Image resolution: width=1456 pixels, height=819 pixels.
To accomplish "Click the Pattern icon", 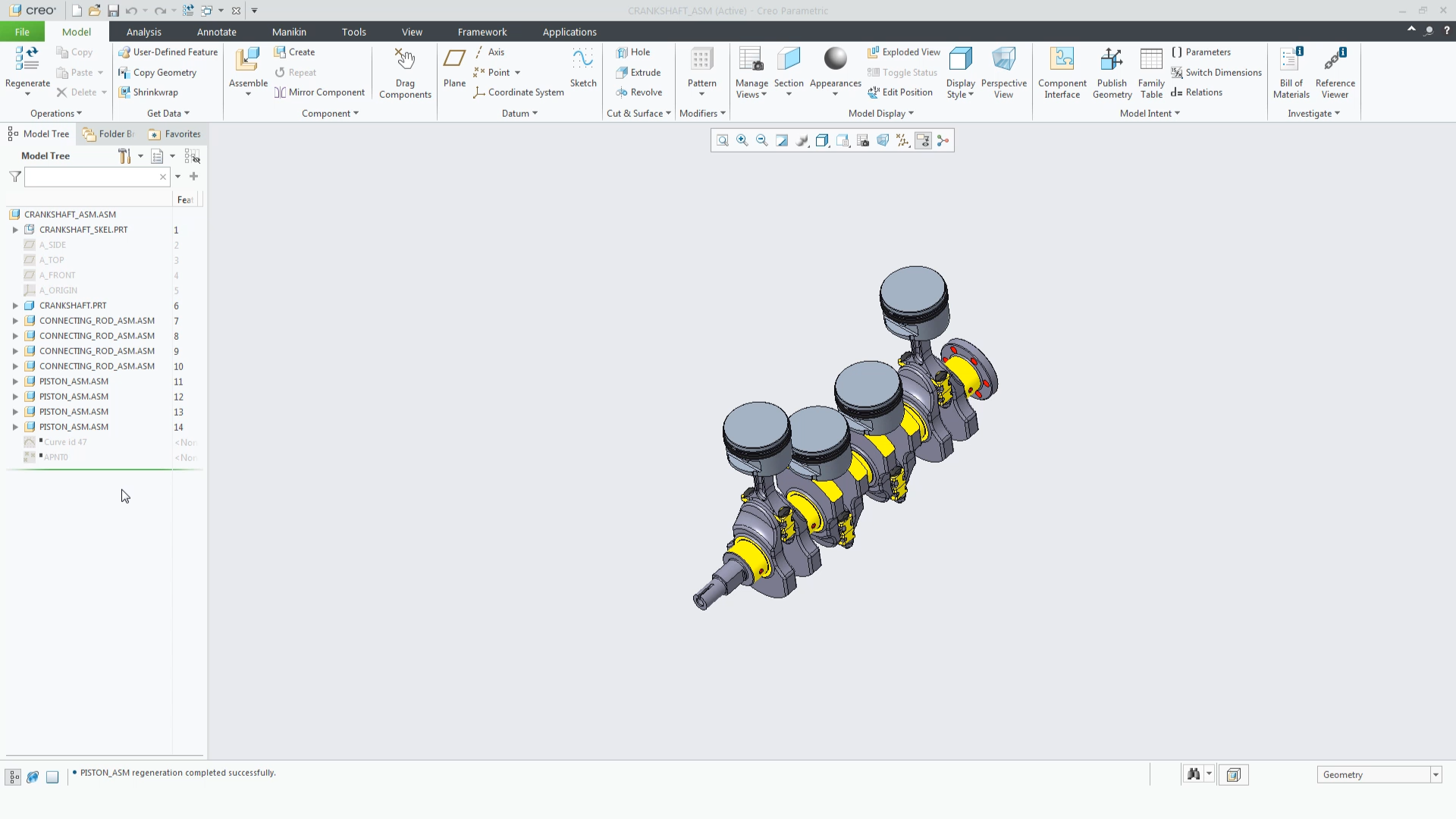I will tap(701, 60).
